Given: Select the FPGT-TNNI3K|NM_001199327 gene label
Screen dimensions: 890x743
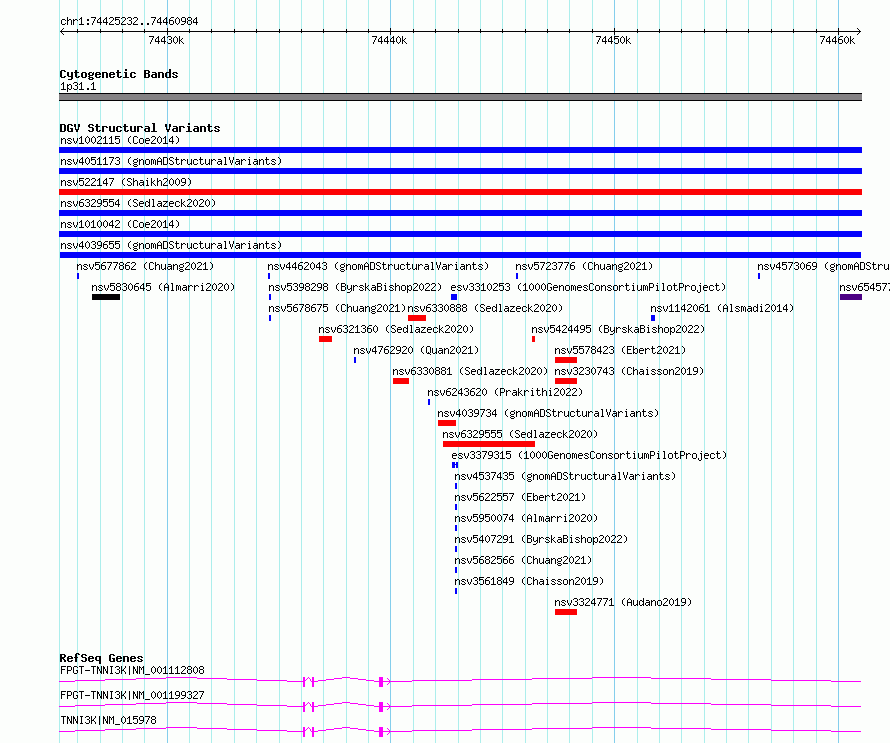Looking at the screenshot, I should (132, 695).
